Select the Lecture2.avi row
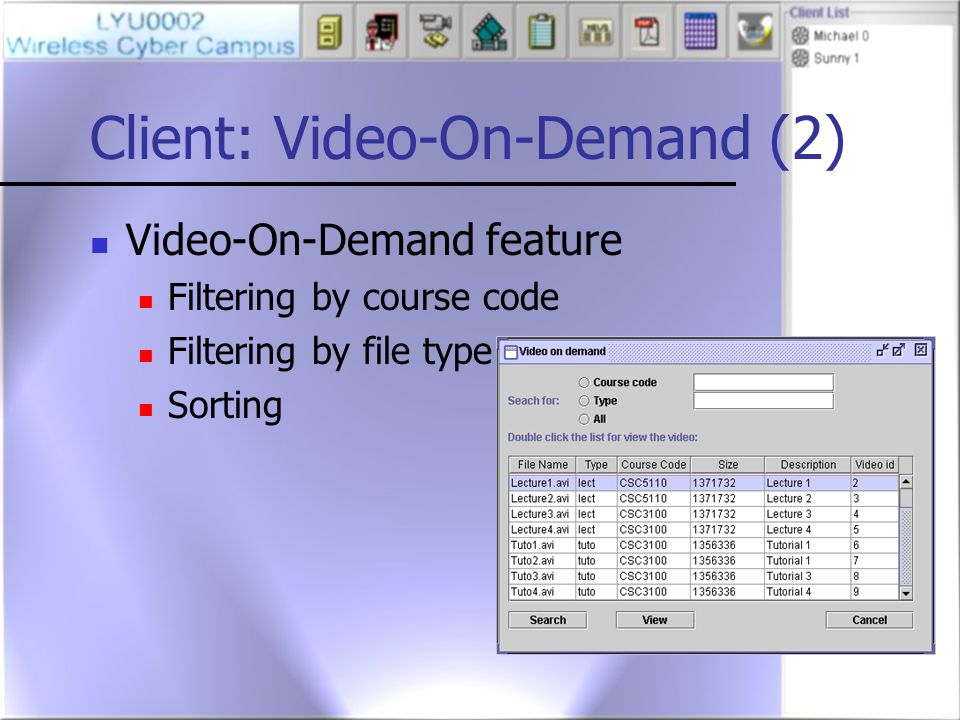The image size is (960, 720). click(x=704, y=498)
